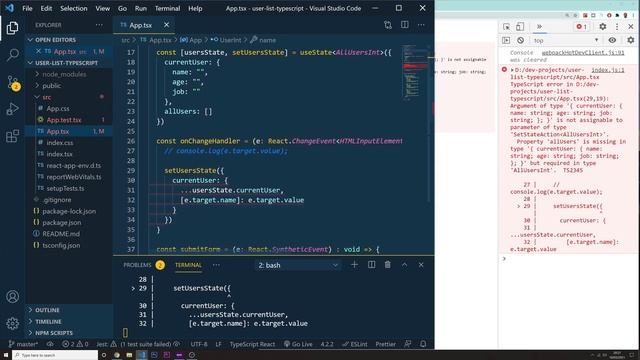
Task: Open Explorer panel more actions ellipsis
Action: tap(99, 25)
